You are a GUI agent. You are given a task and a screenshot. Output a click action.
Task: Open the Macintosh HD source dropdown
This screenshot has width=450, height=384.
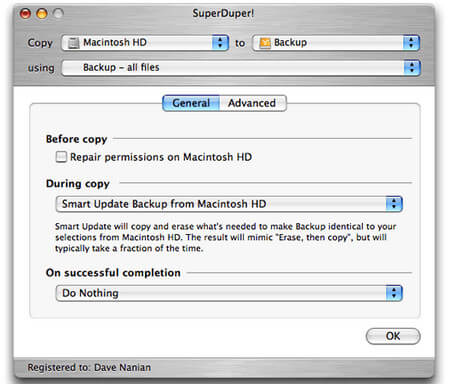click(145, 43)
